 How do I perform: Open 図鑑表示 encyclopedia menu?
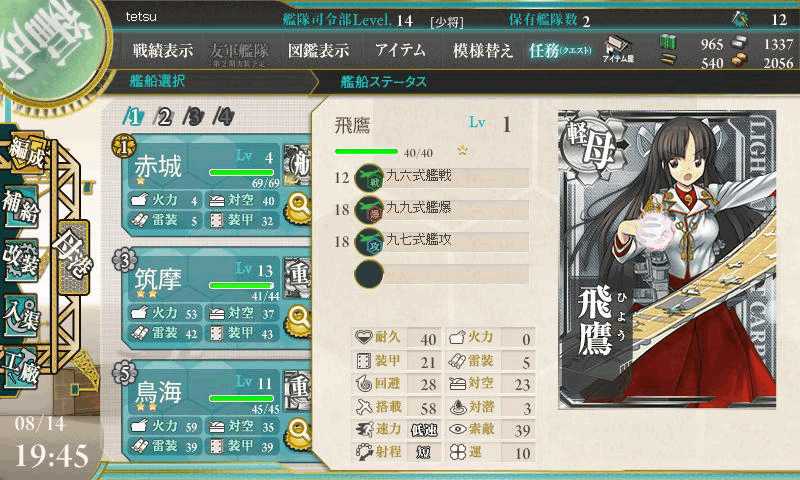click(319, 50)
